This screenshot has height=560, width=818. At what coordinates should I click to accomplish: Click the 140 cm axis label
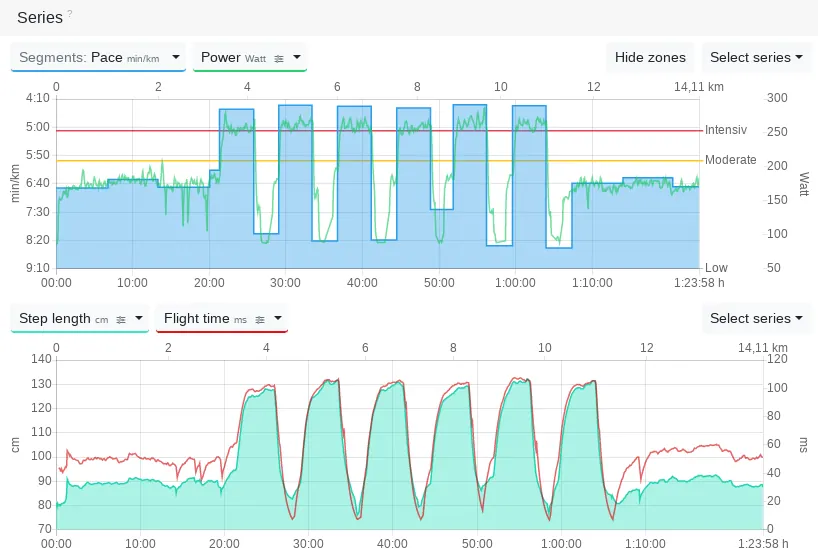tap(41, 359)
